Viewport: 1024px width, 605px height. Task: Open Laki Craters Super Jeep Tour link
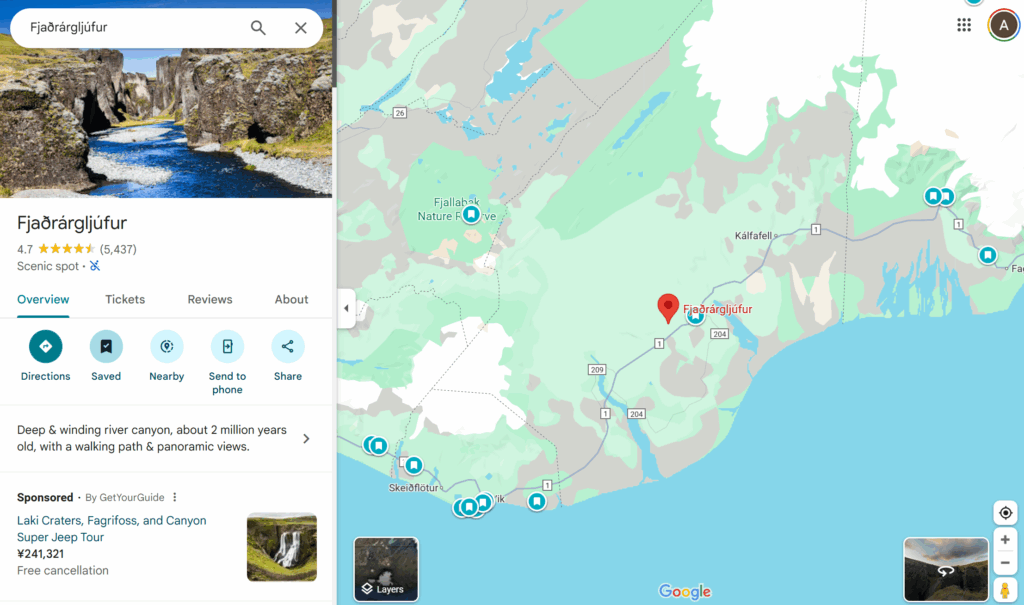click(x=112, y=529)
